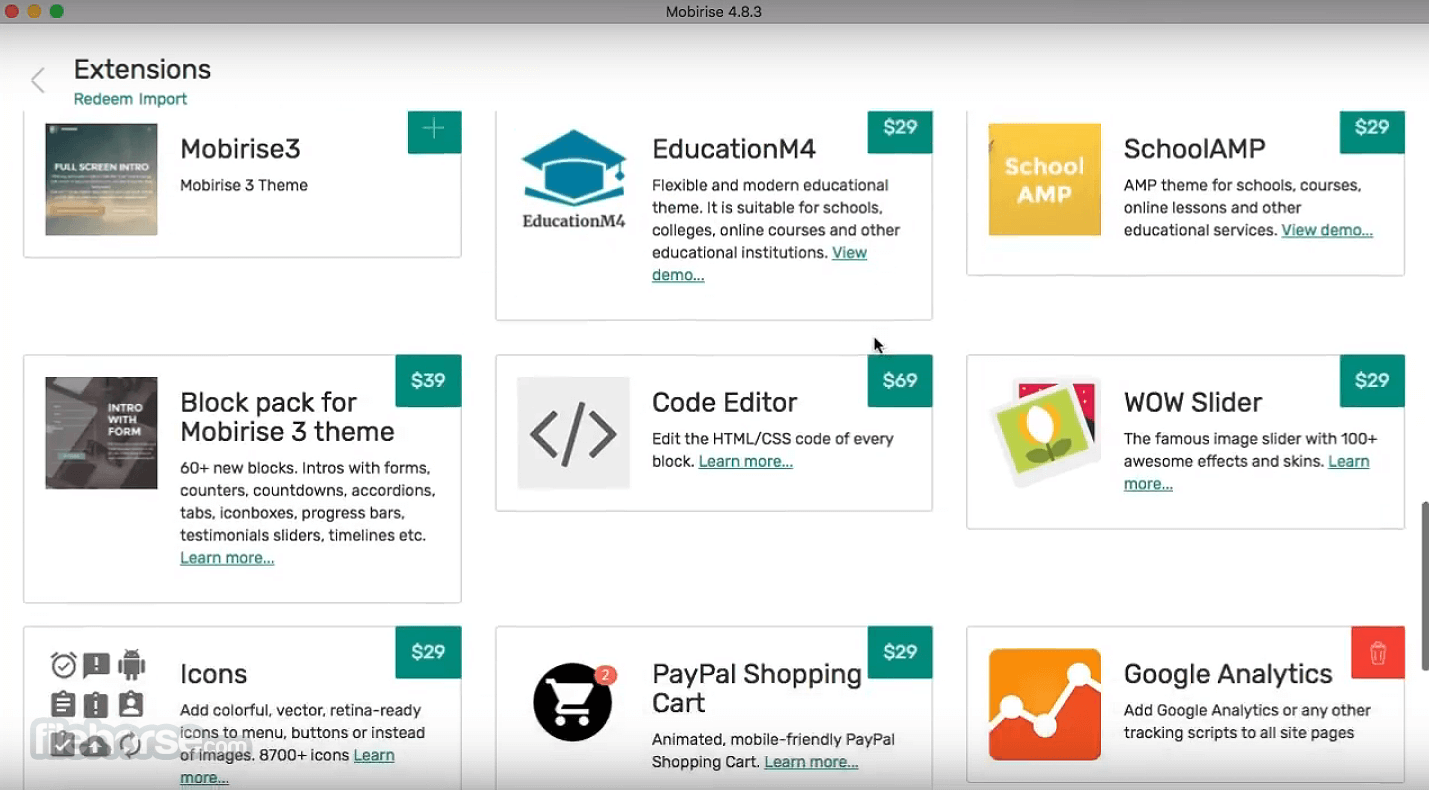Select the EducationM4 title text
1429x790 pixels.
point(734,149)
